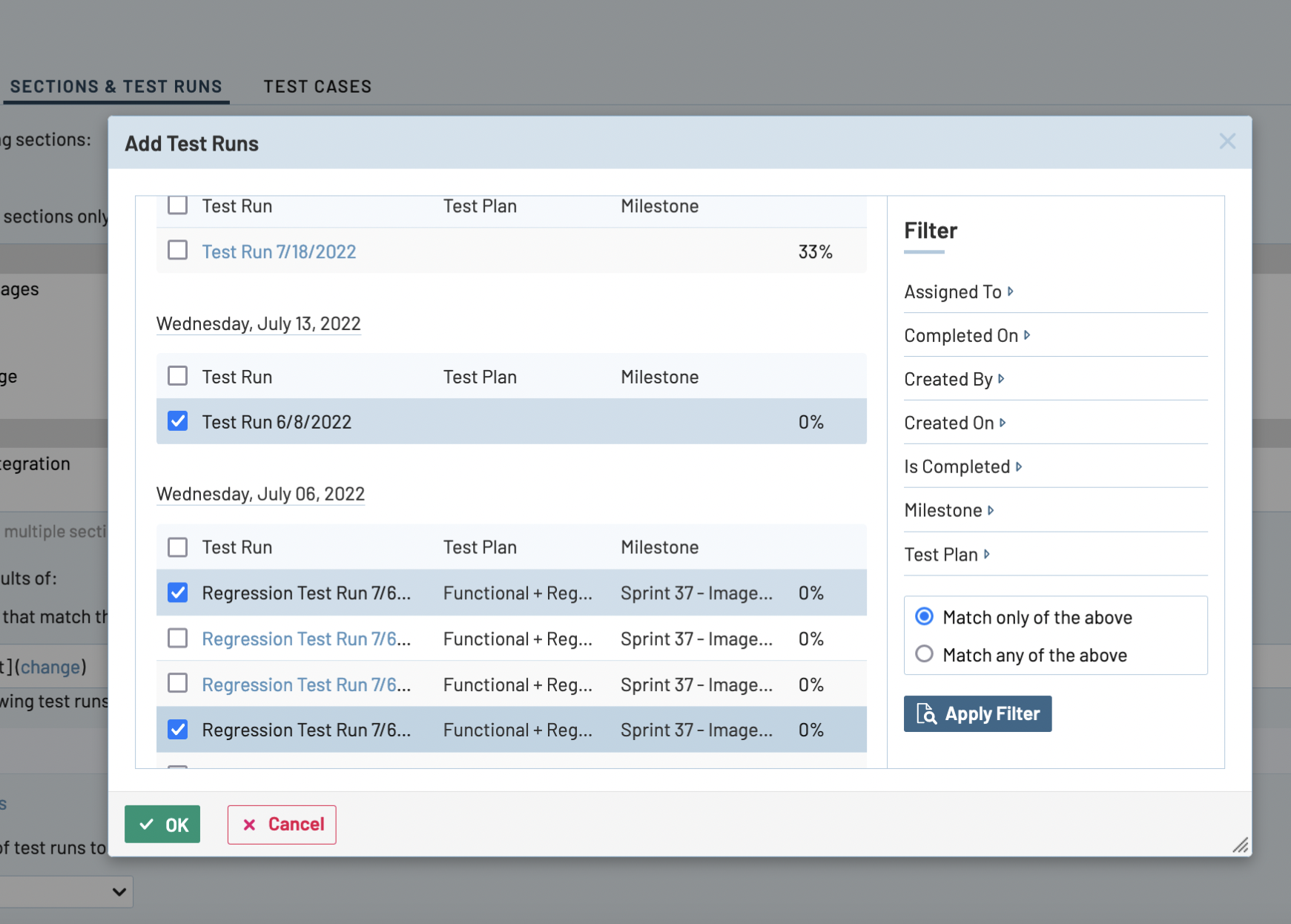Uncheck the Test Run 6/8/2022 checkbox
The width and height of the screenshot is (1291, 924).
click(x=178, y=421)
